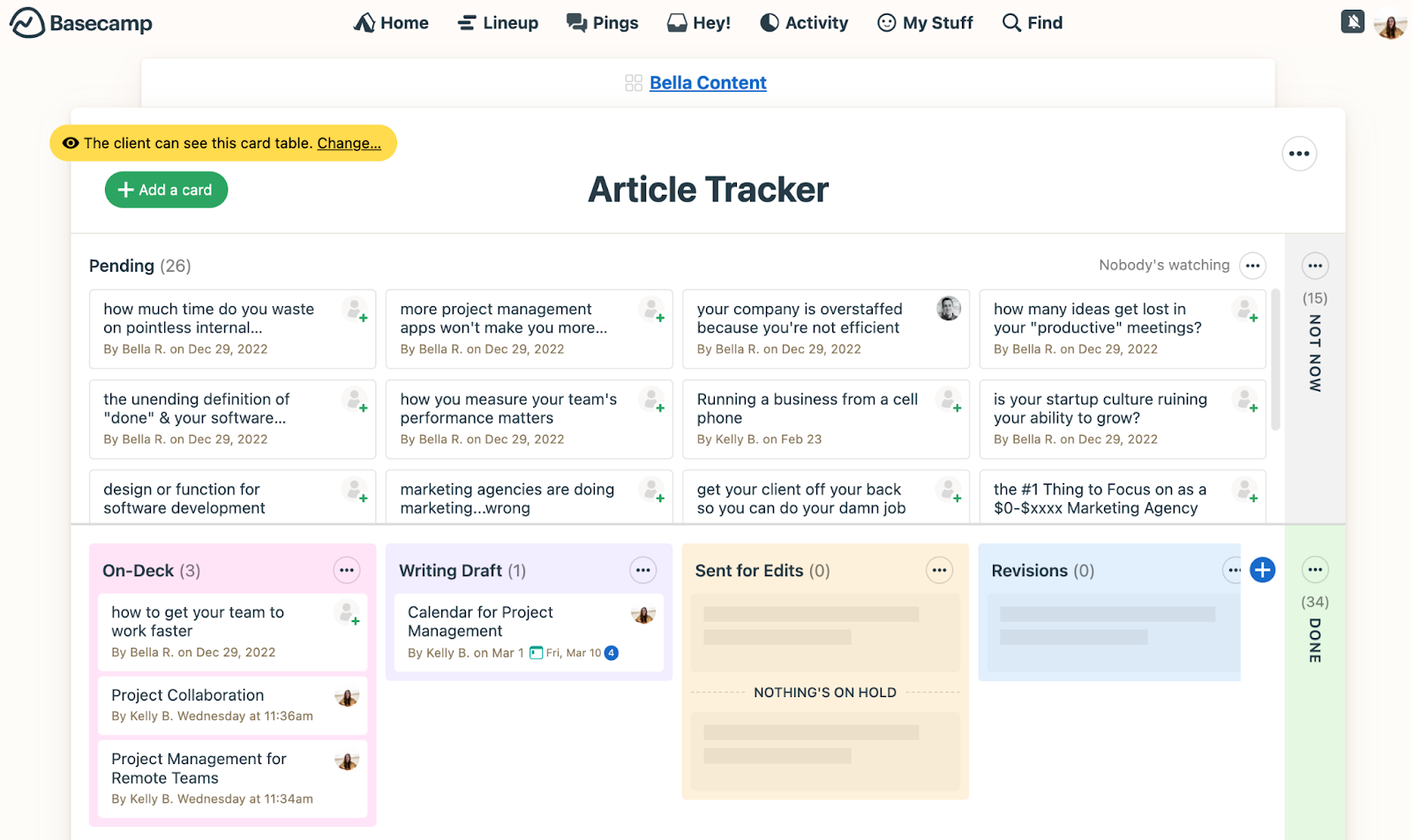Click the blue plus to add a column
The image size is (1412, 840).
coord(1262,570)
